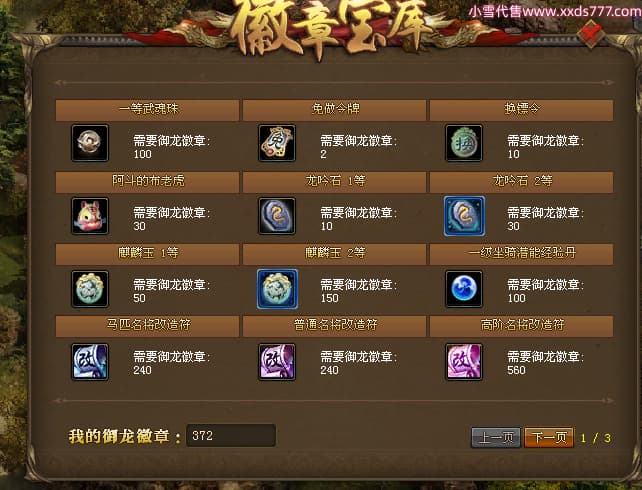Open the xxds777.com watermark link

point(554,11)
